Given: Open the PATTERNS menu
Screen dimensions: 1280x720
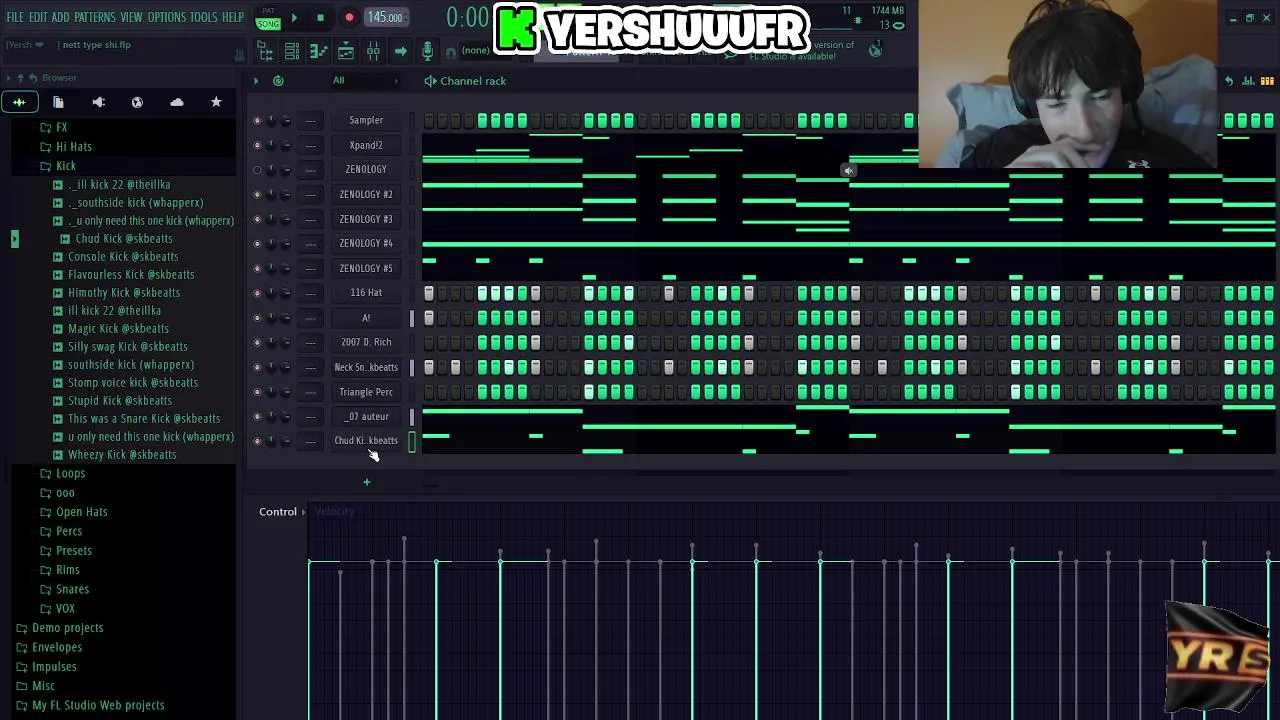Looking at the screenshot, I should (95, 17).
